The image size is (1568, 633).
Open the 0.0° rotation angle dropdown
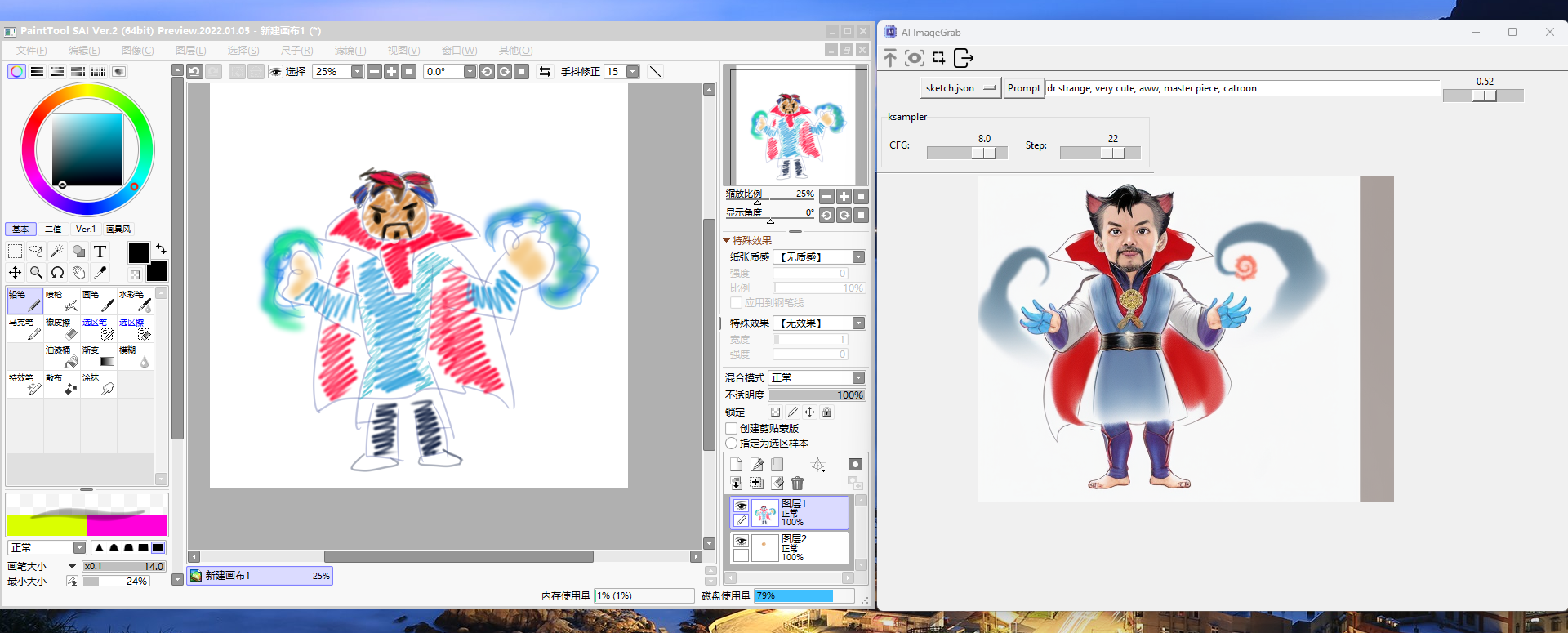point(470,72)
